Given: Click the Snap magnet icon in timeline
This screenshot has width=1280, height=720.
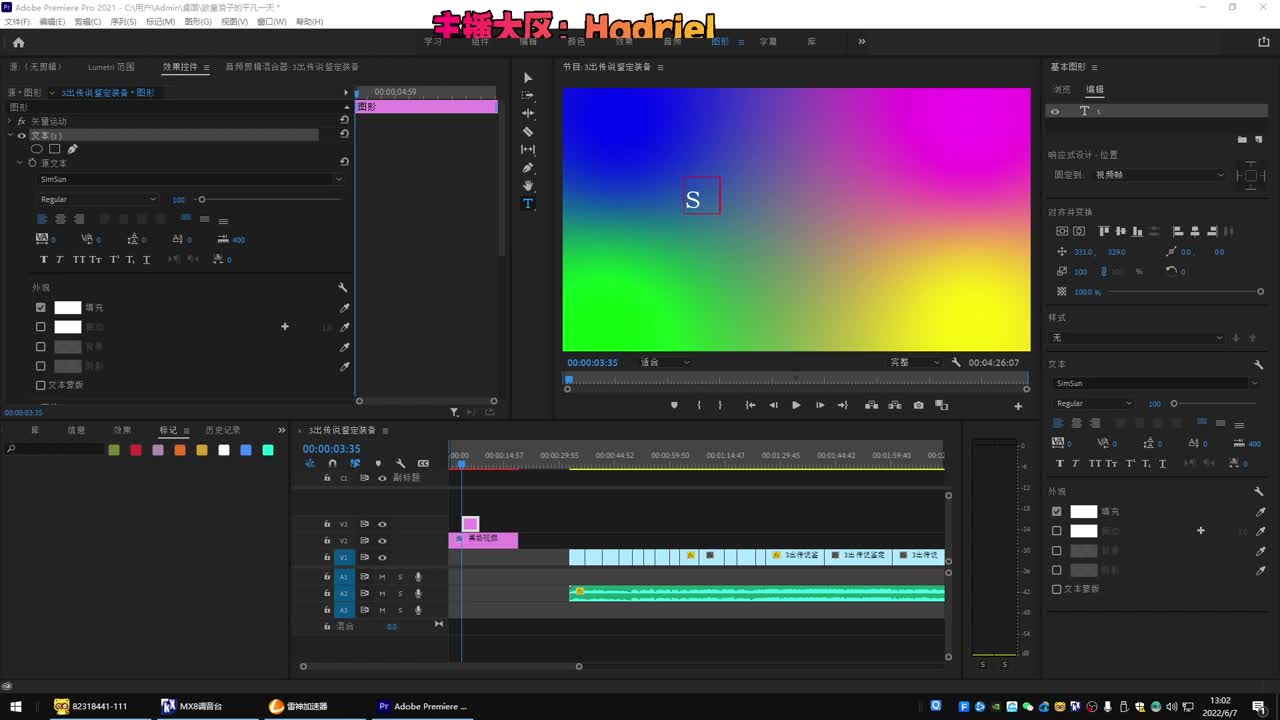Looking at the screenshot, I should [332, 463].
